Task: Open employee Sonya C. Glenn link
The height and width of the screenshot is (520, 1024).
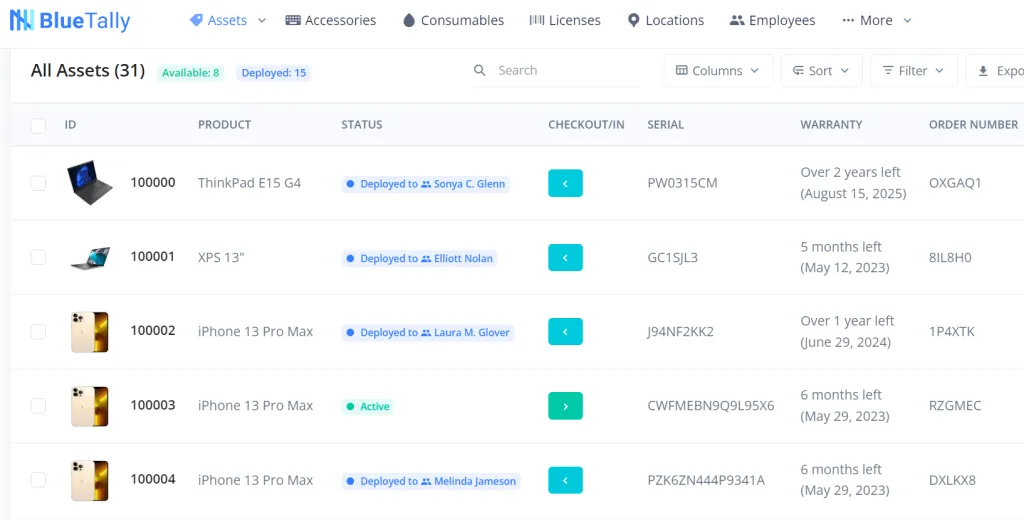Action: 470,184
